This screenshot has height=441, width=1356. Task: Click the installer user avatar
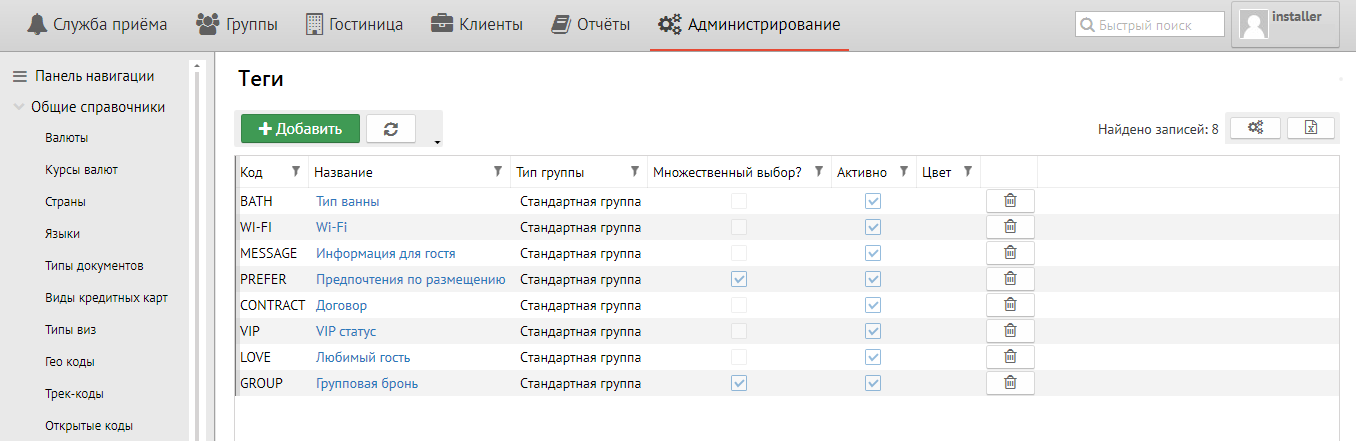[x=1254, y=25]
